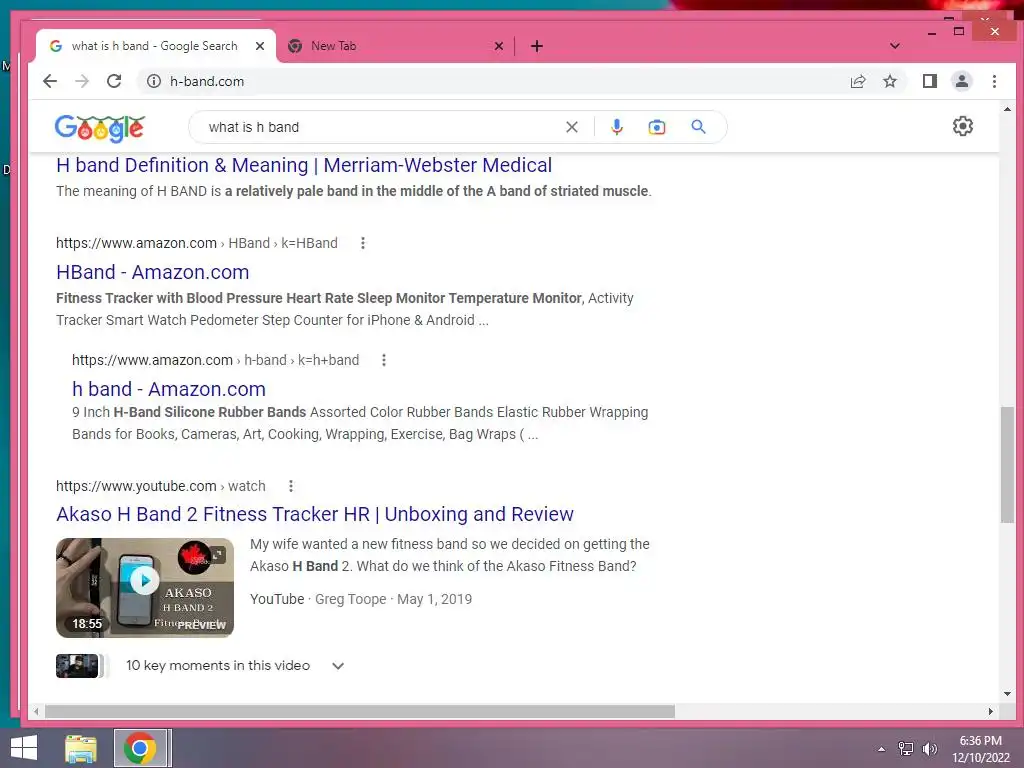
Task: Click 'YouTube · Greg Toope · May 1, 2019' text
Action: pos(360,599)
